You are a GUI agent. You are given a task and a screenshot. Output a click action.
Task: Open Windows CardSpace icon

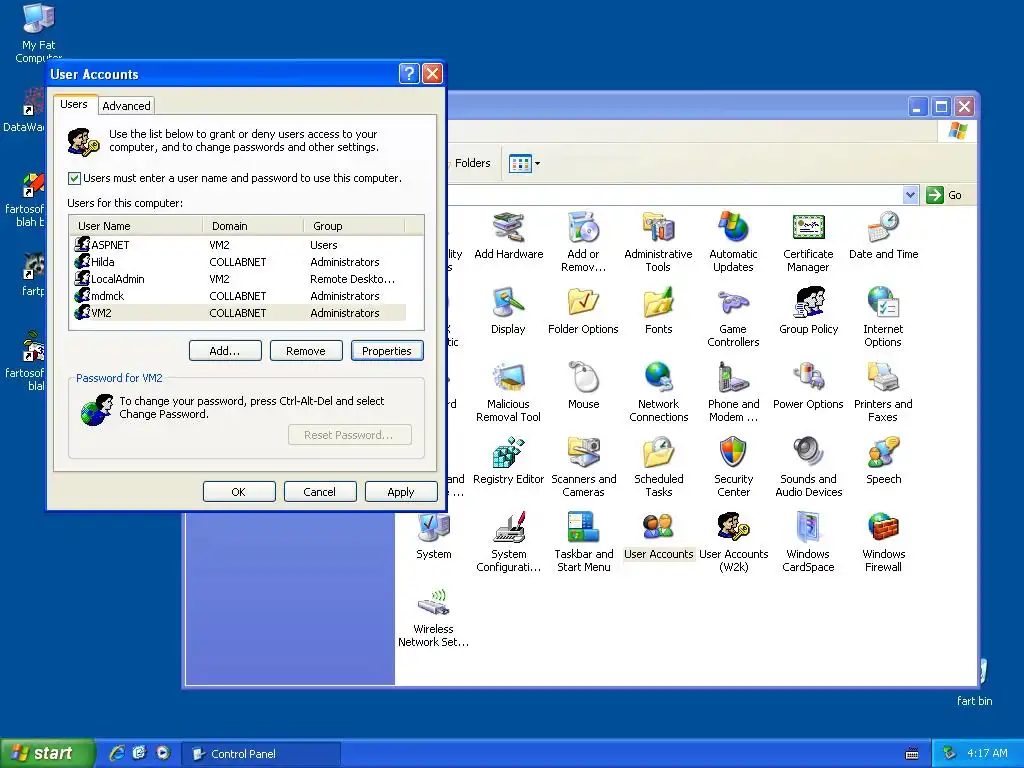point(808,541)
